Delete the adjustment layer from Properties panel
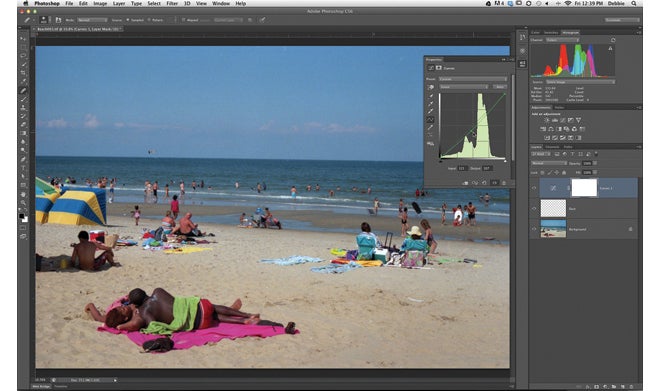 click(504, 183)
